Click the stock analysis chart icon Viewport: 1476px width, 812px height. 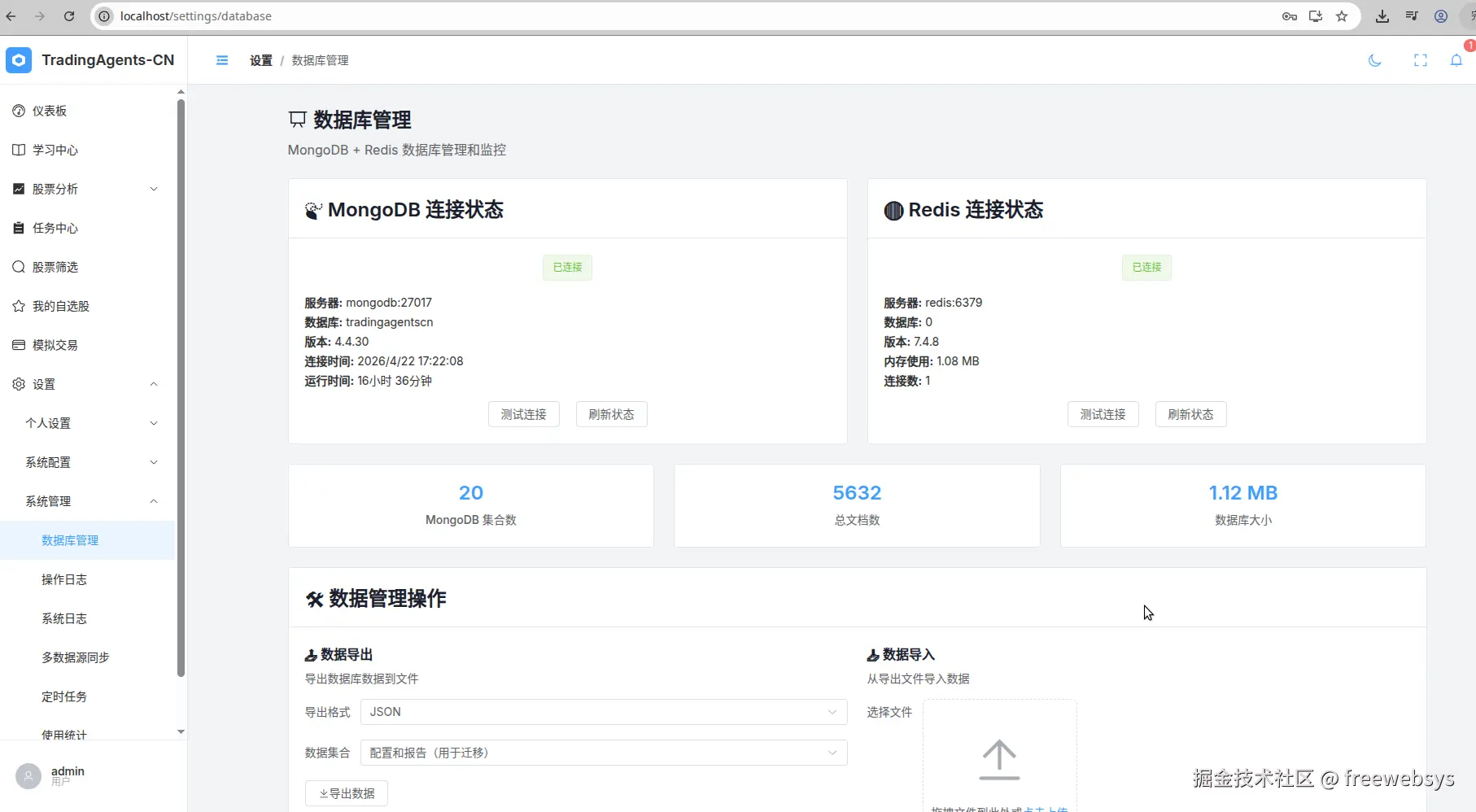tap(19, 189)
